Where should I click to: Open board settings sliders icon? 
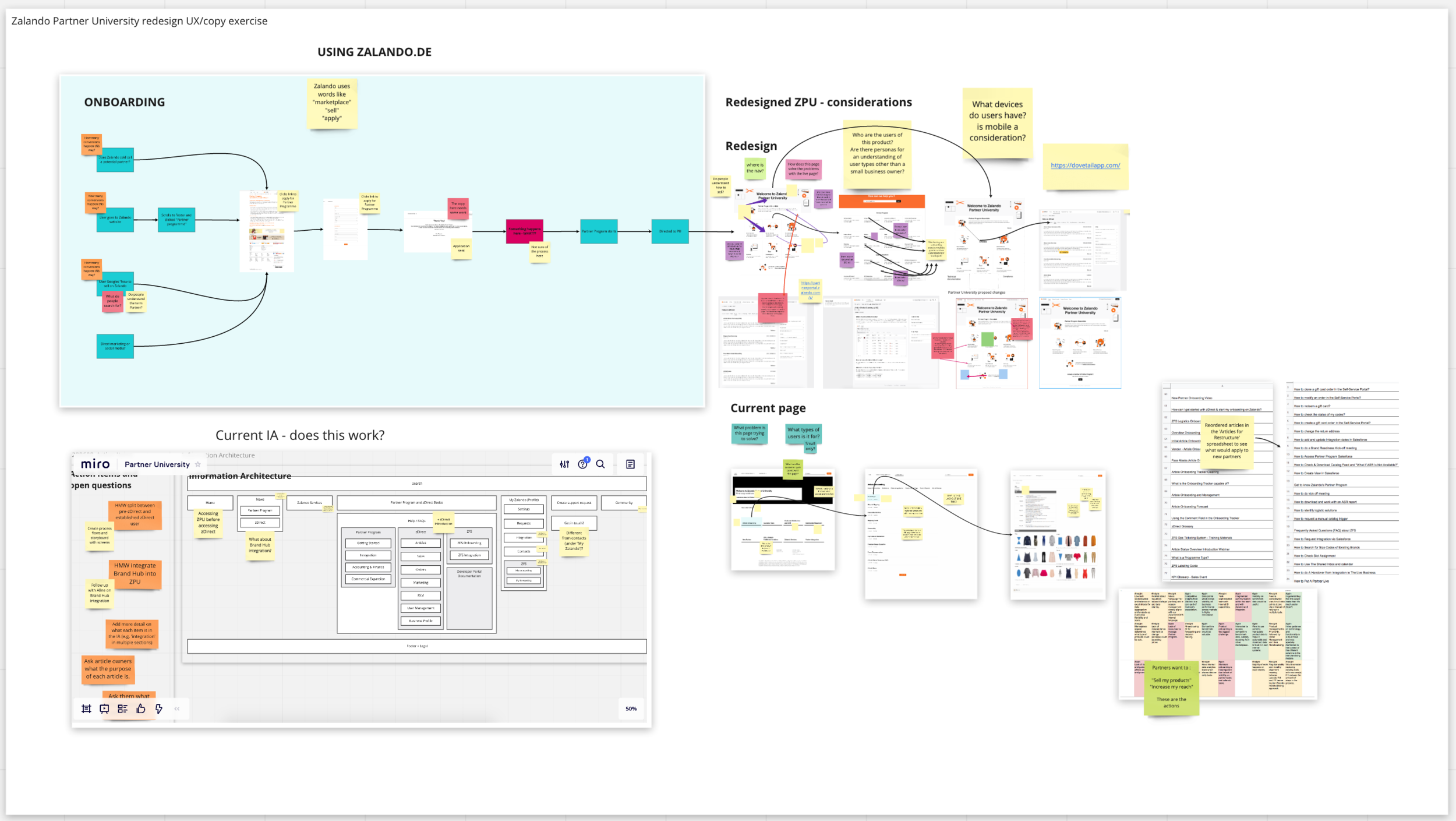(x=564, y=464)
